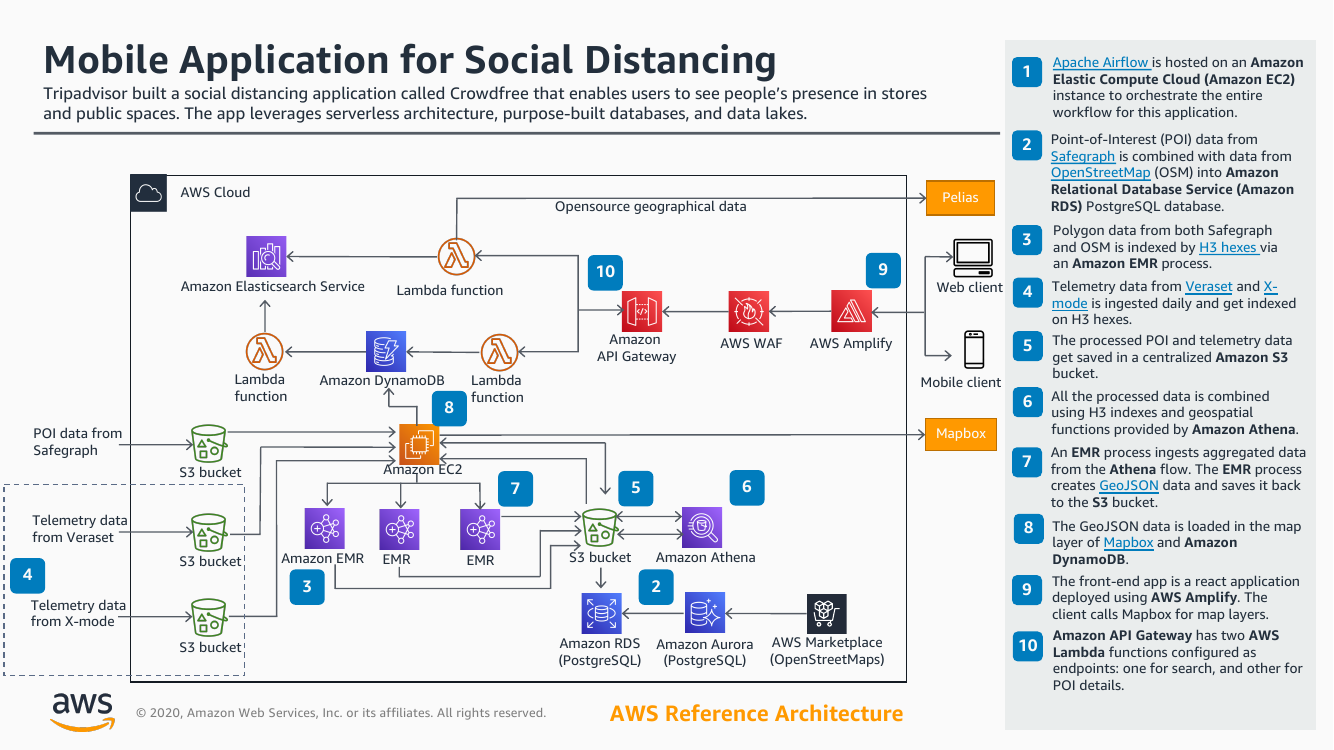Screen dimensions: 1334x750
Task: Click the 'POI data from Safegraph' label
Action: pos(78,441)
